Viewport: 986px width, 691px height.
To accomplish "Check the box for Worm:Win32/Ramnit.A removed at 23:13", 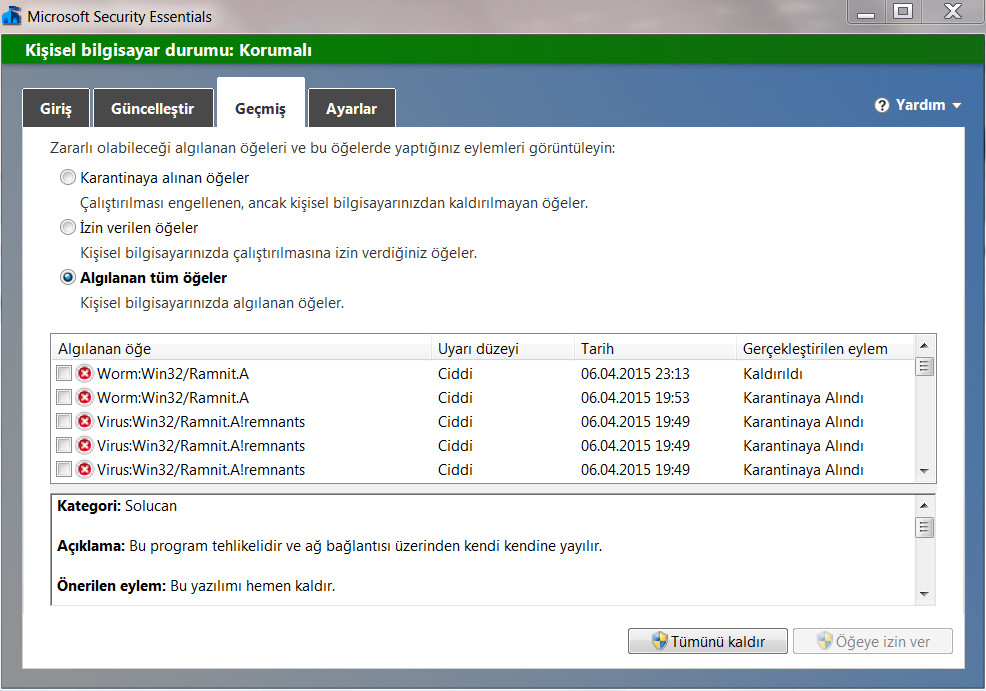I will [64, 373].
